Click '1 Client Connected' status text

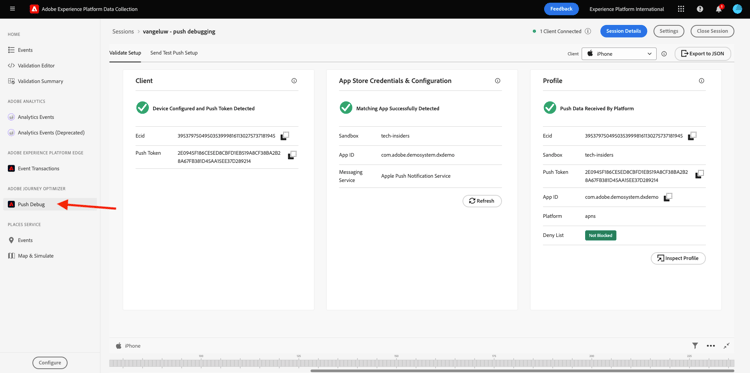pos(561,31)
